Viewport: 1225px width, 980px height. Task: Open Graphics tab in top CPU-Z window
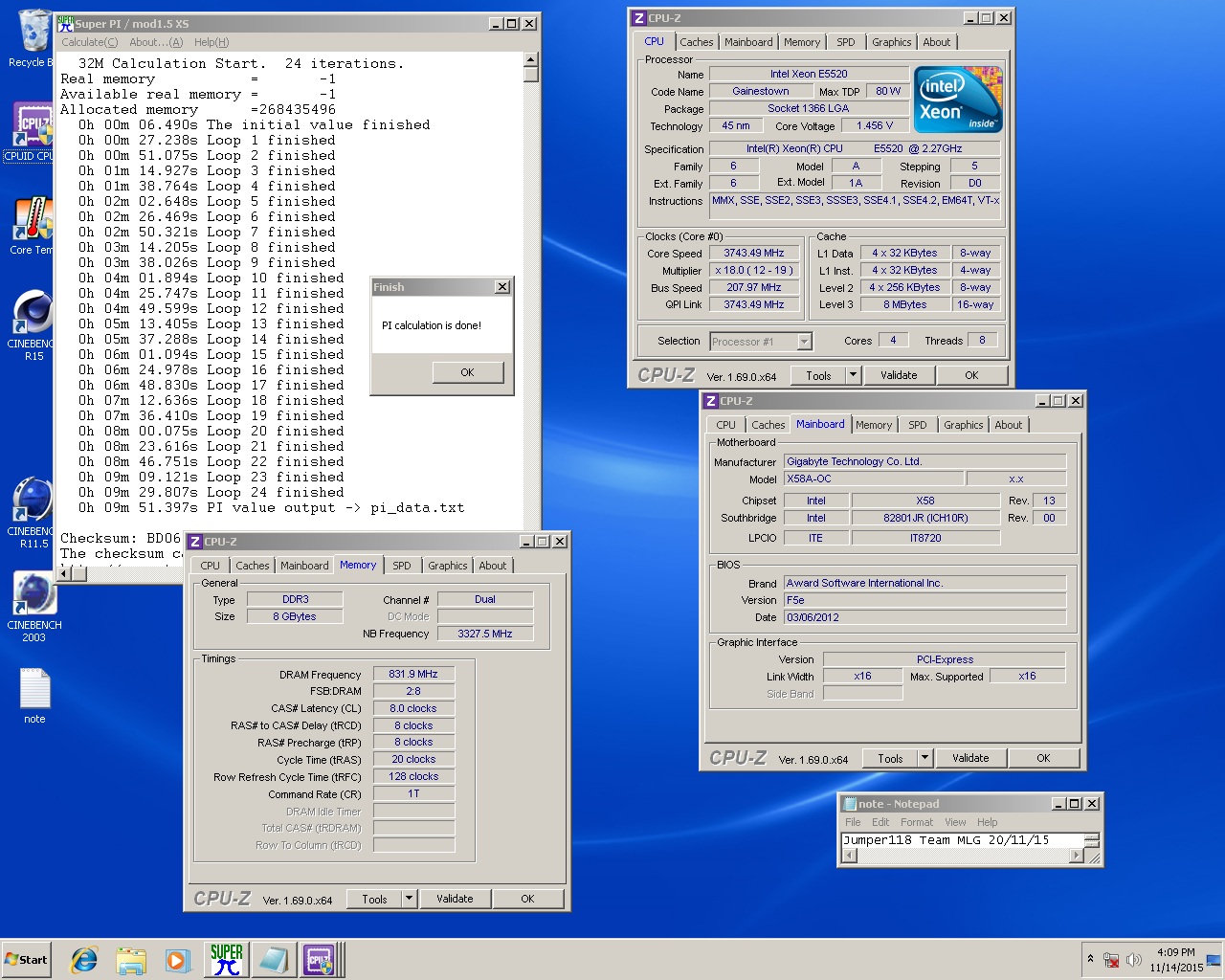[x=891, y=42]
